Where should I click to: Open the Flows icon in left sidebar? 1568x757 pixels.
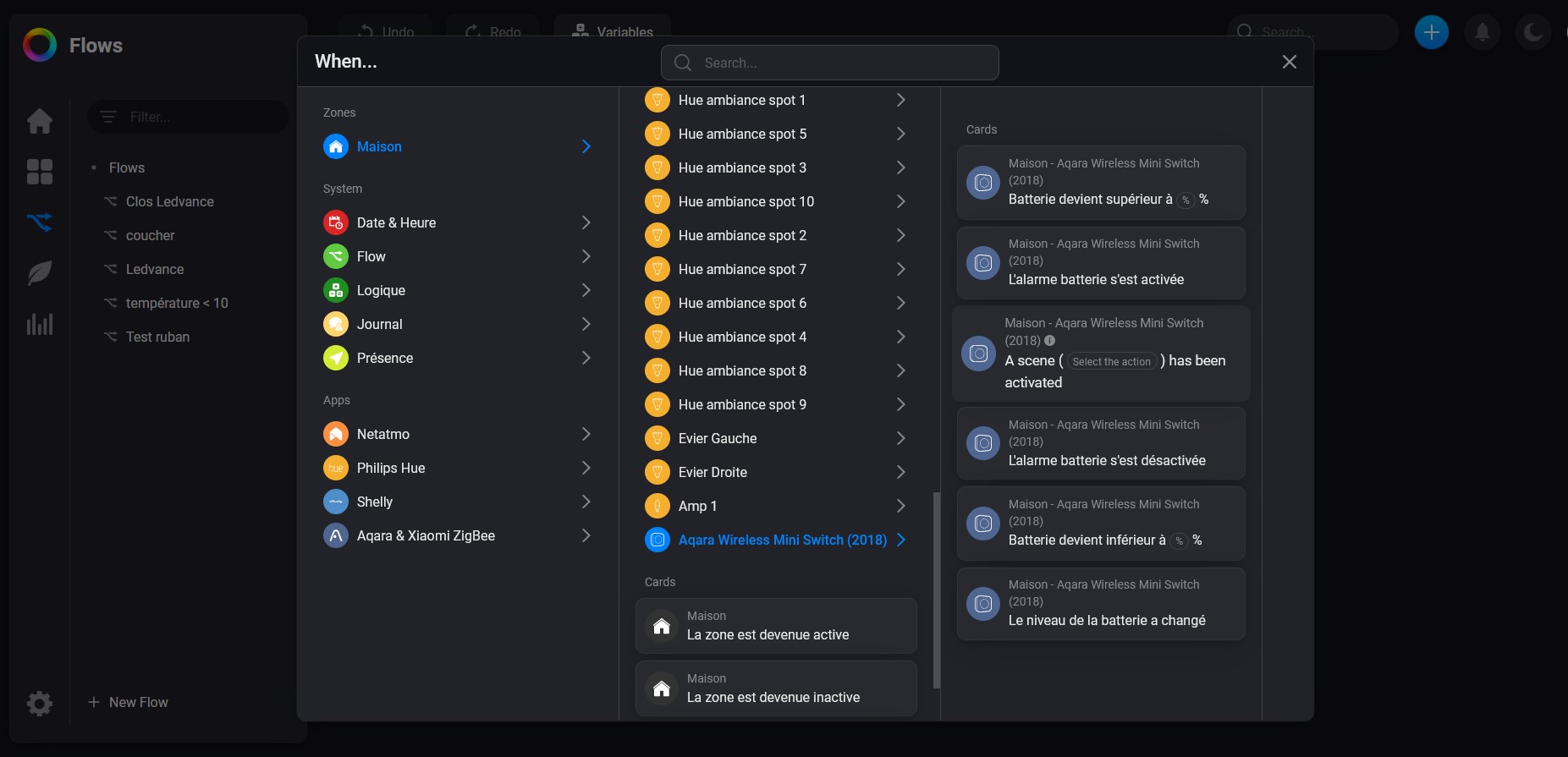(x=40, y=222)
